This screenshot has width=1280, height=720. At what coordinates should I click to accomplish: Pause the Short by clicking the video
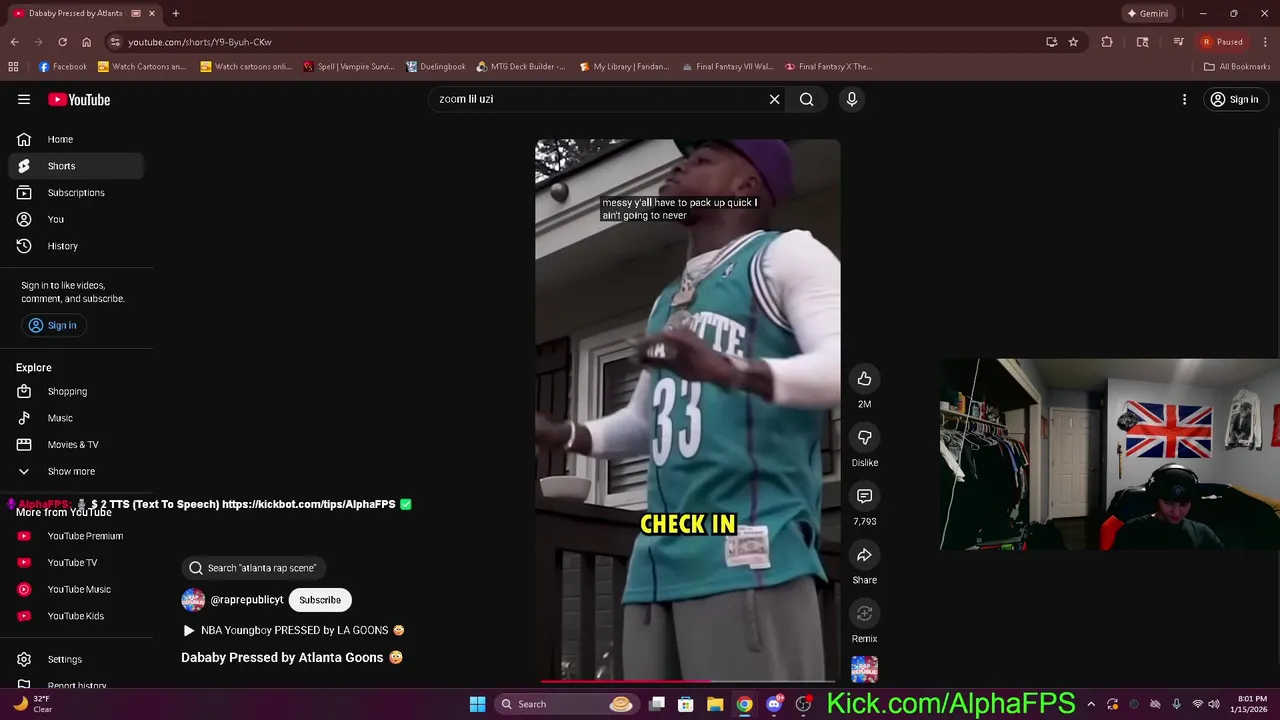pos(688,410)
